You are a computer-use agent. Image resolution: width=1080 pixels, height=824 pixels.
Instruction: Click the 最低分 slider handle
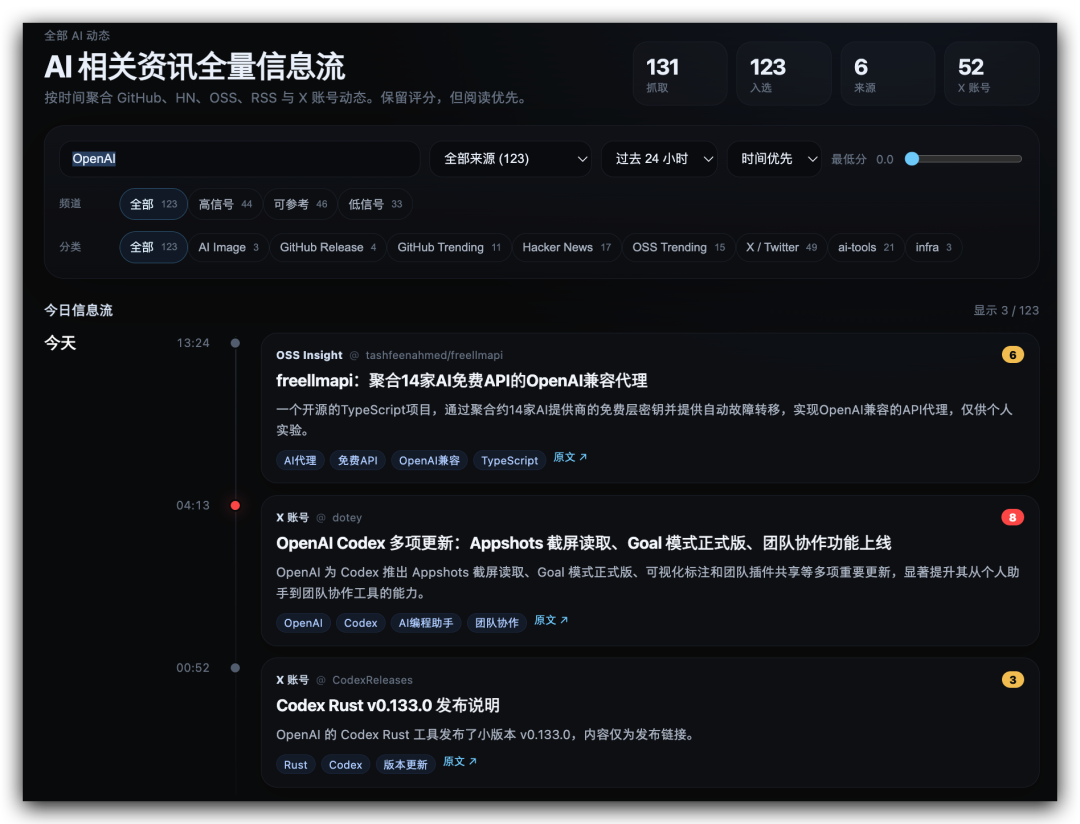point(912,159)
